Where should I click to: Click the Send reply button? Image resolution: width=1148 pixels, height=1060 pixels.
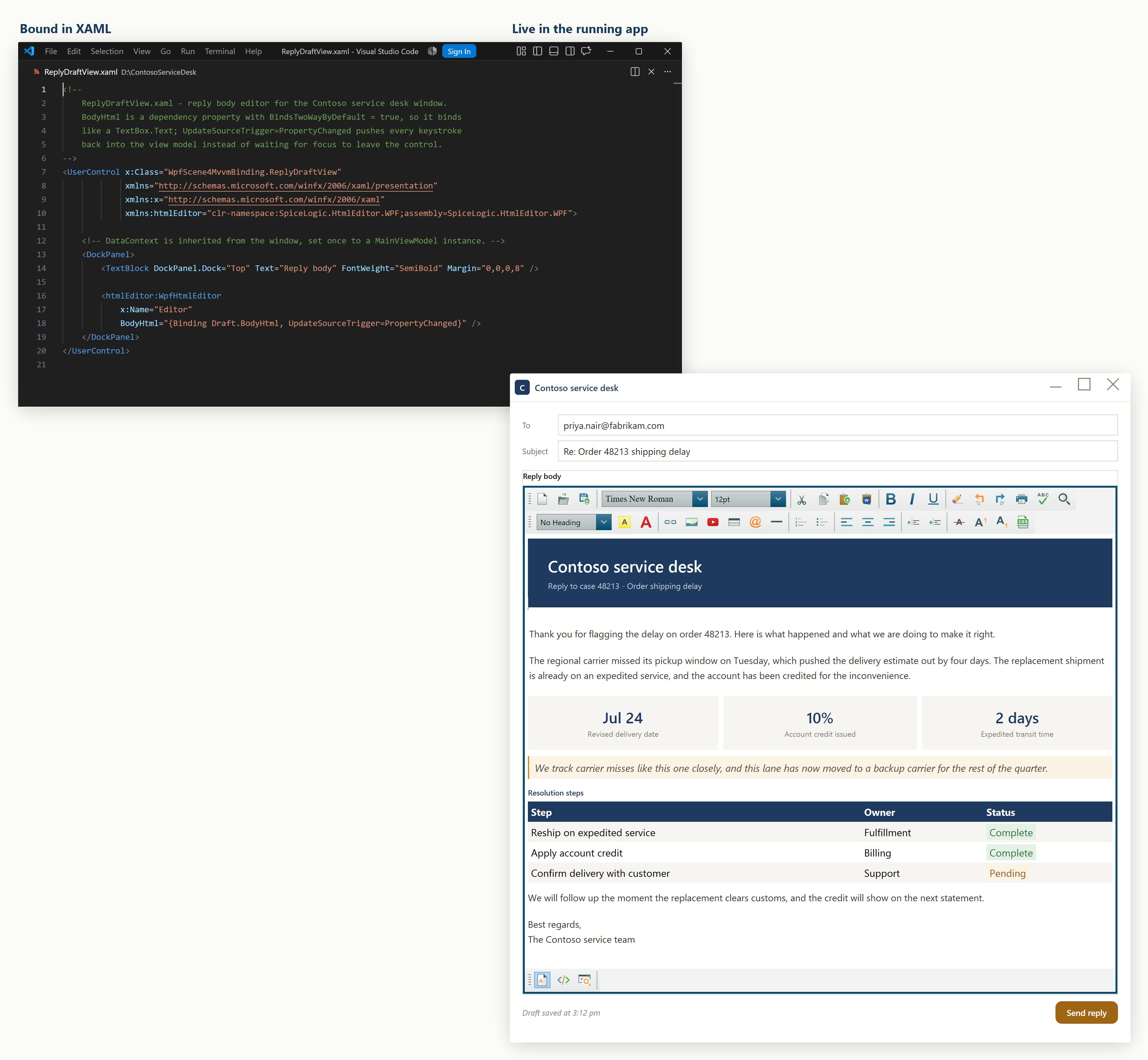pos(1086,1012)
